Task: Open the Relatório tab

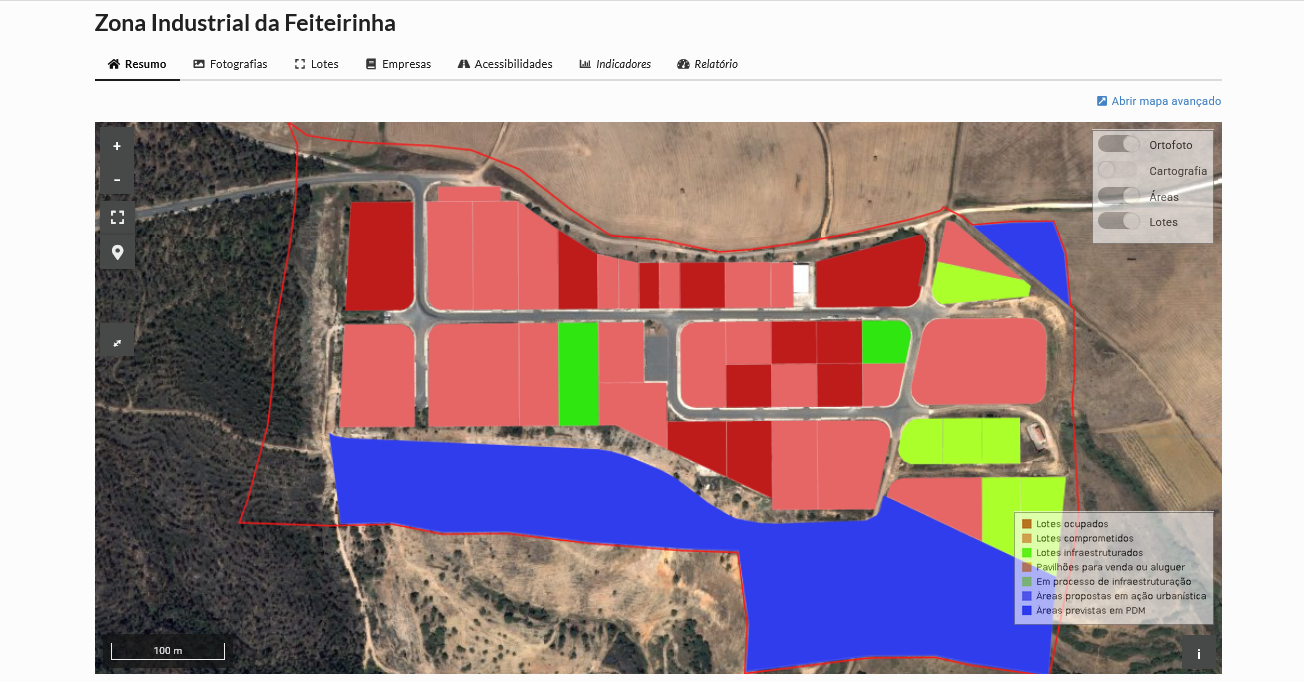Action: 707,64
